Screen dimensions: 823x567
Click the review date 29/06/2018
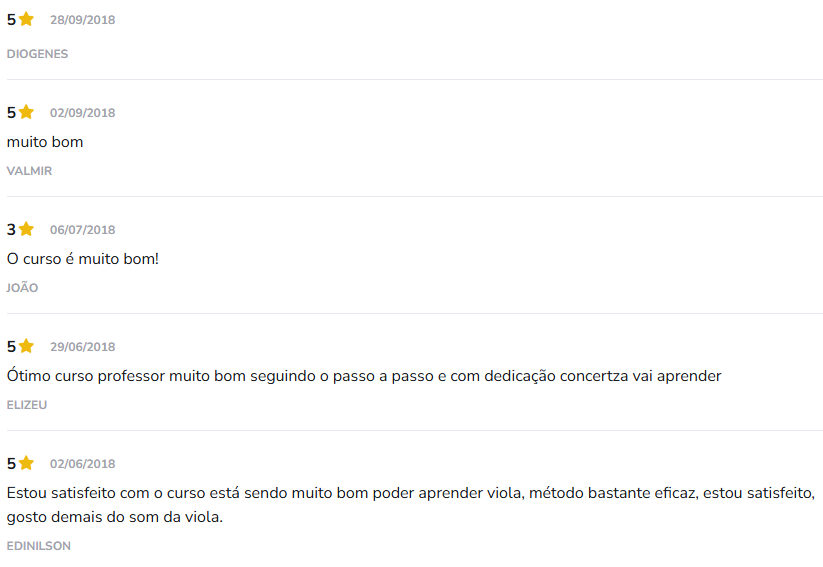click(82, 347)
